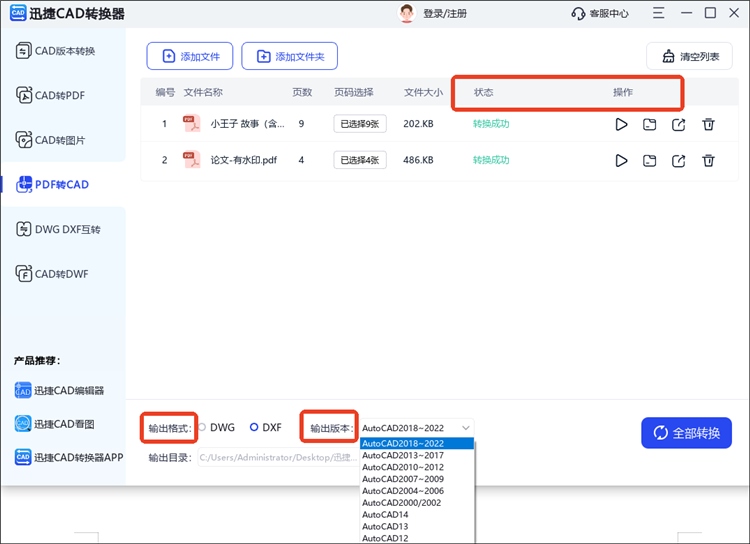Click the 文件大小 column header

pyautogui.click(x=423, y=92)
